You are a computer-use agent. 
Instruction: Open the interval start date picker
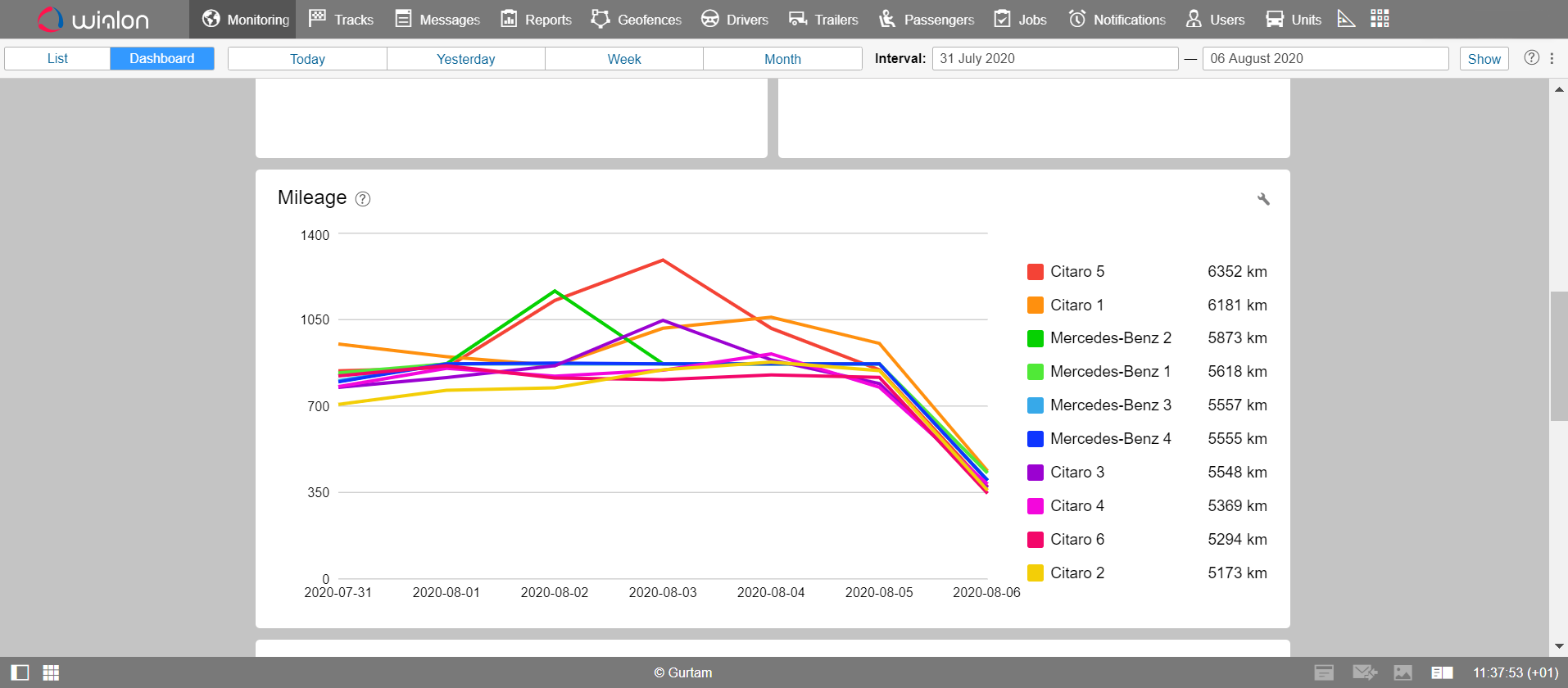point(1054,58)
